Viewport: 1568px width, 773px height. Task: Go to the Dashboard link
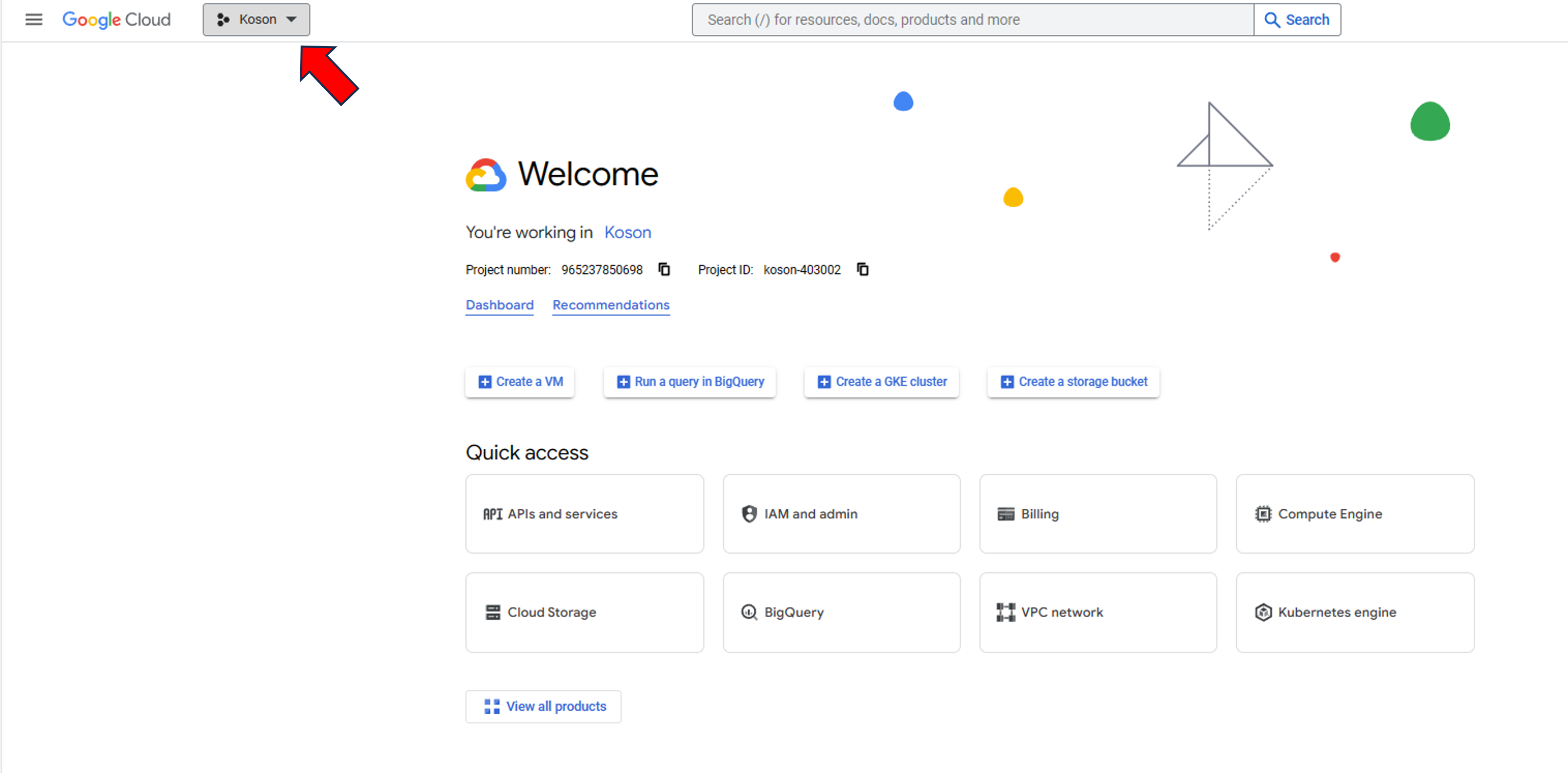tap(500, 305)
